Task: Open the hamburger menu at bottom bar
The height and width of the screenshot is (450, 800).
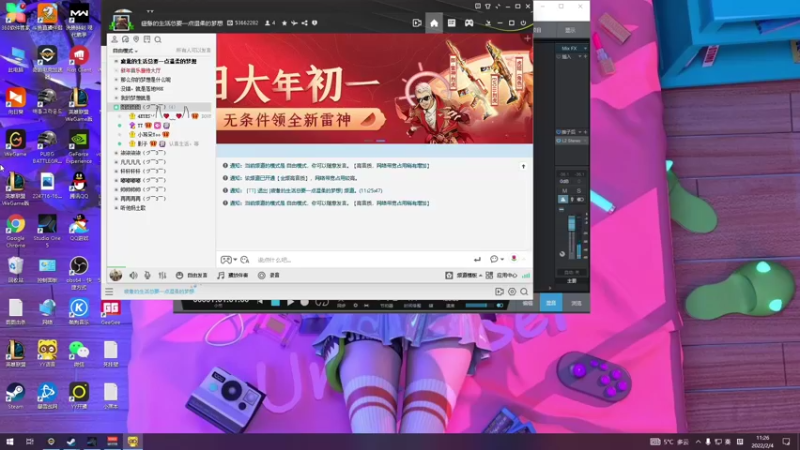Action: (x=109, y=291)
